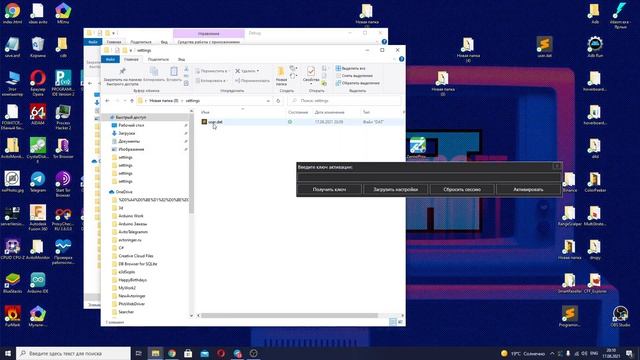Click the horizontal scrollbar in file list
The height and width of the screenshot is (360, 640).
pos(289,316)
